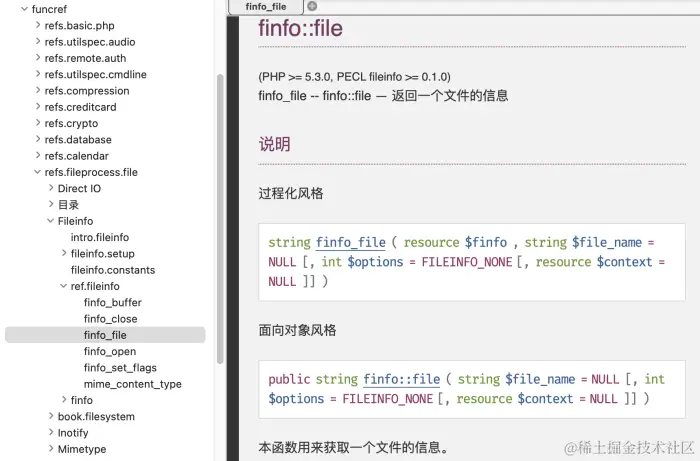Collapse refs.fileprocess.file chevron
Screen dimensions: 700x461
point(38,172)
